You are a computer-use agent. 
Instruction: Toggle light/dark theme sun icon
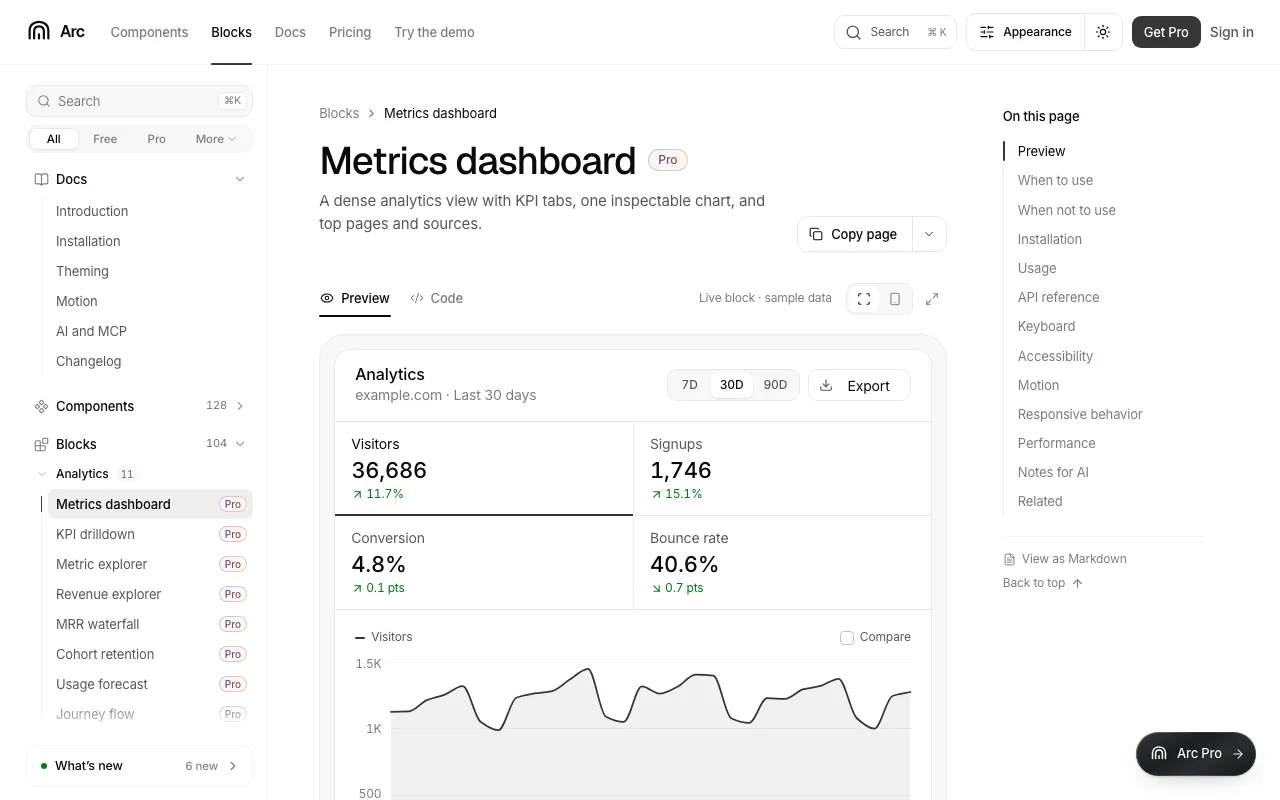coord(1103,32)
